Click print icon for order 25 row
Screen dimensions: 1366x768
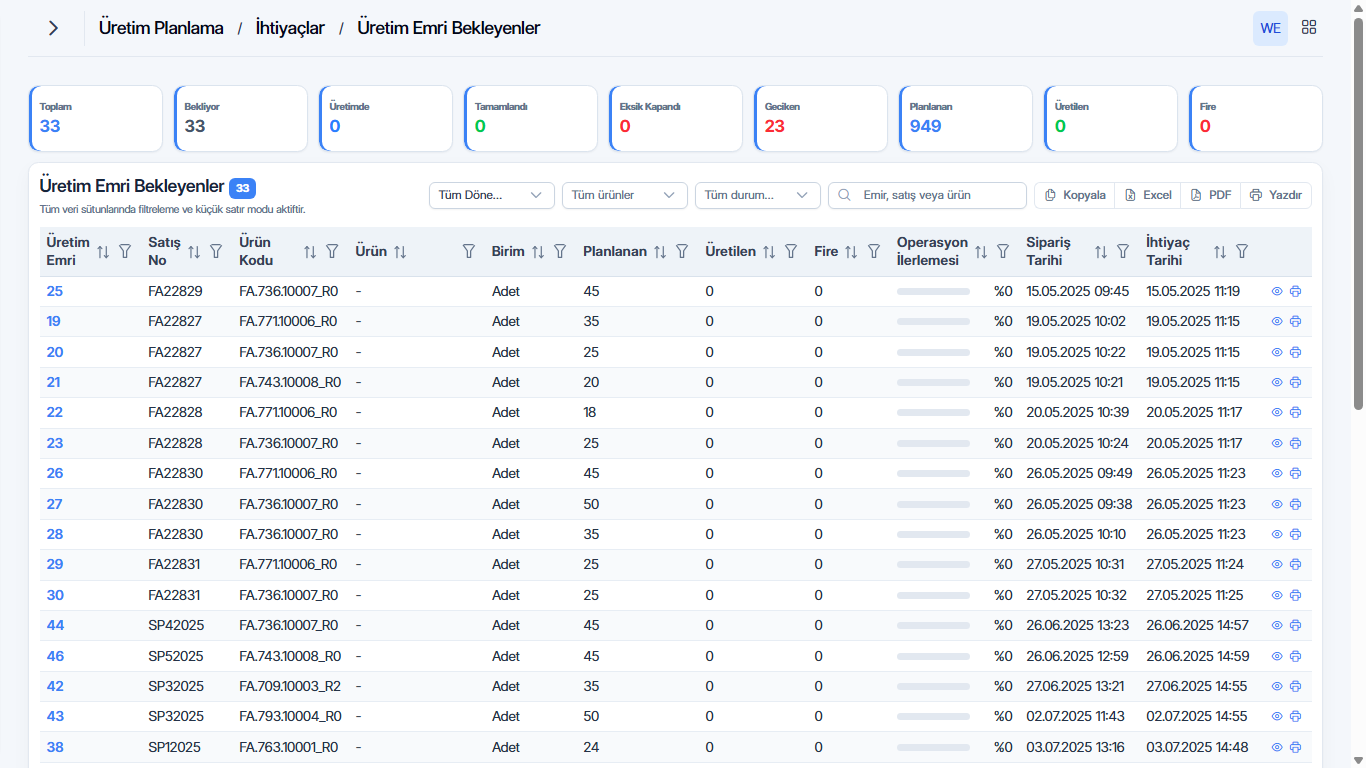click(x=1295, y=291)
